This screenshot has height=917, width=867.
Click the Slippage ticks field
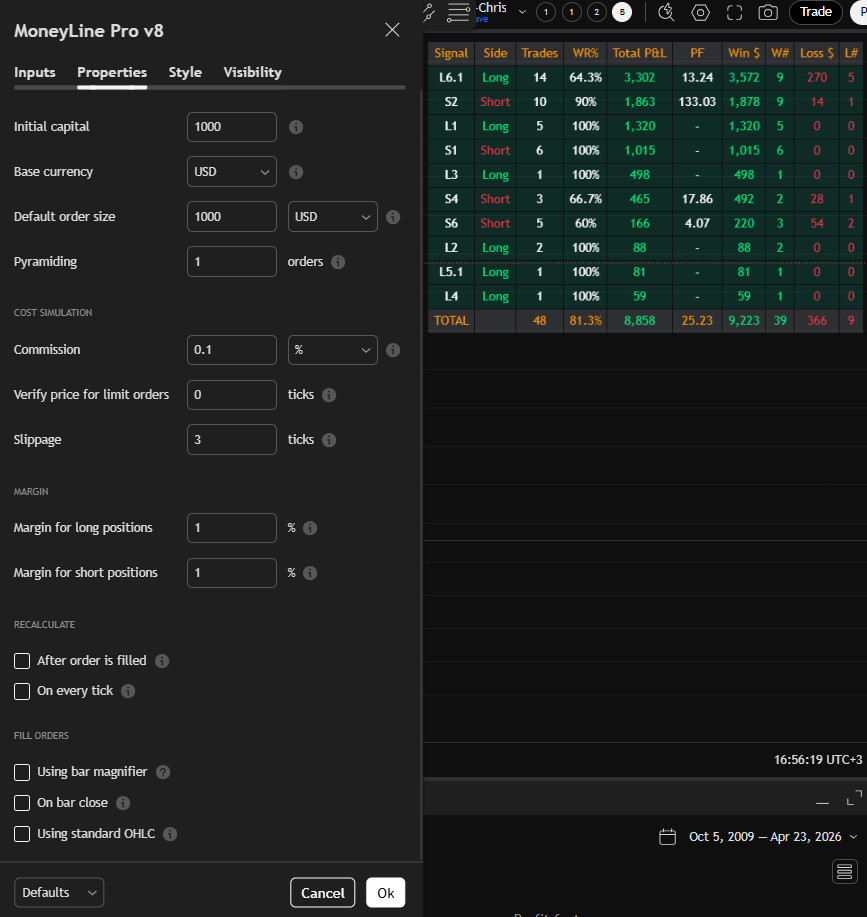232,440
